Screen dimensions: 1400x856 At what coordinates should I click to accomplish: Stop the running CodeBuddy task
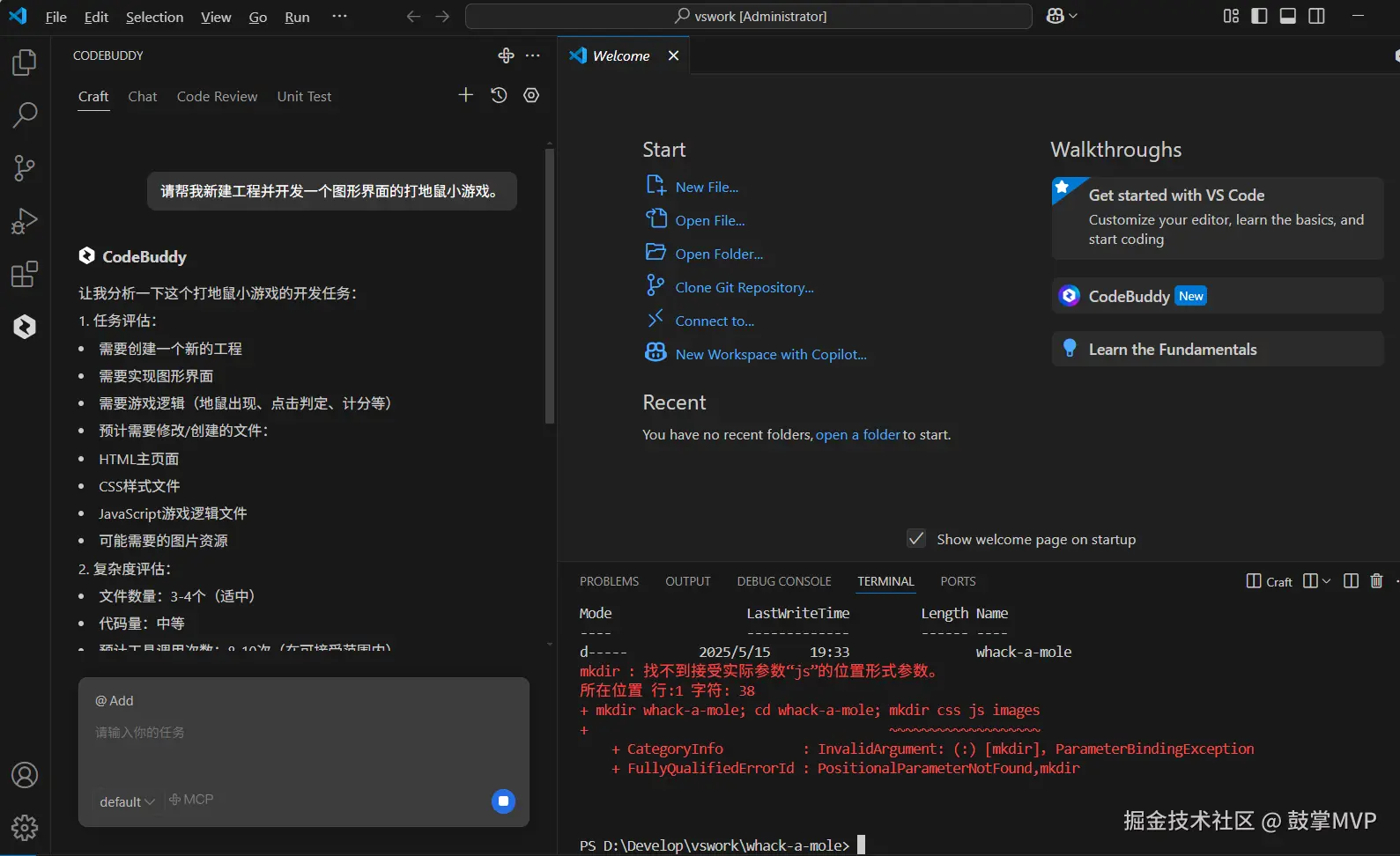click(x=503, y=801)
